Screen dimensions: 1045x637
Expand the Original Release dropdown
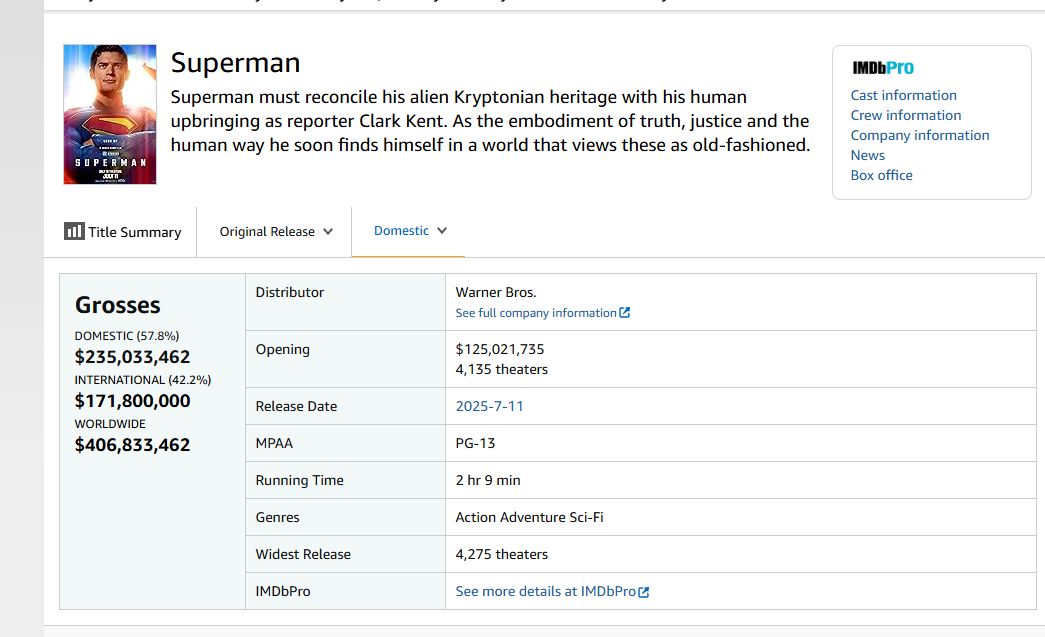click(x=276, y=232)
